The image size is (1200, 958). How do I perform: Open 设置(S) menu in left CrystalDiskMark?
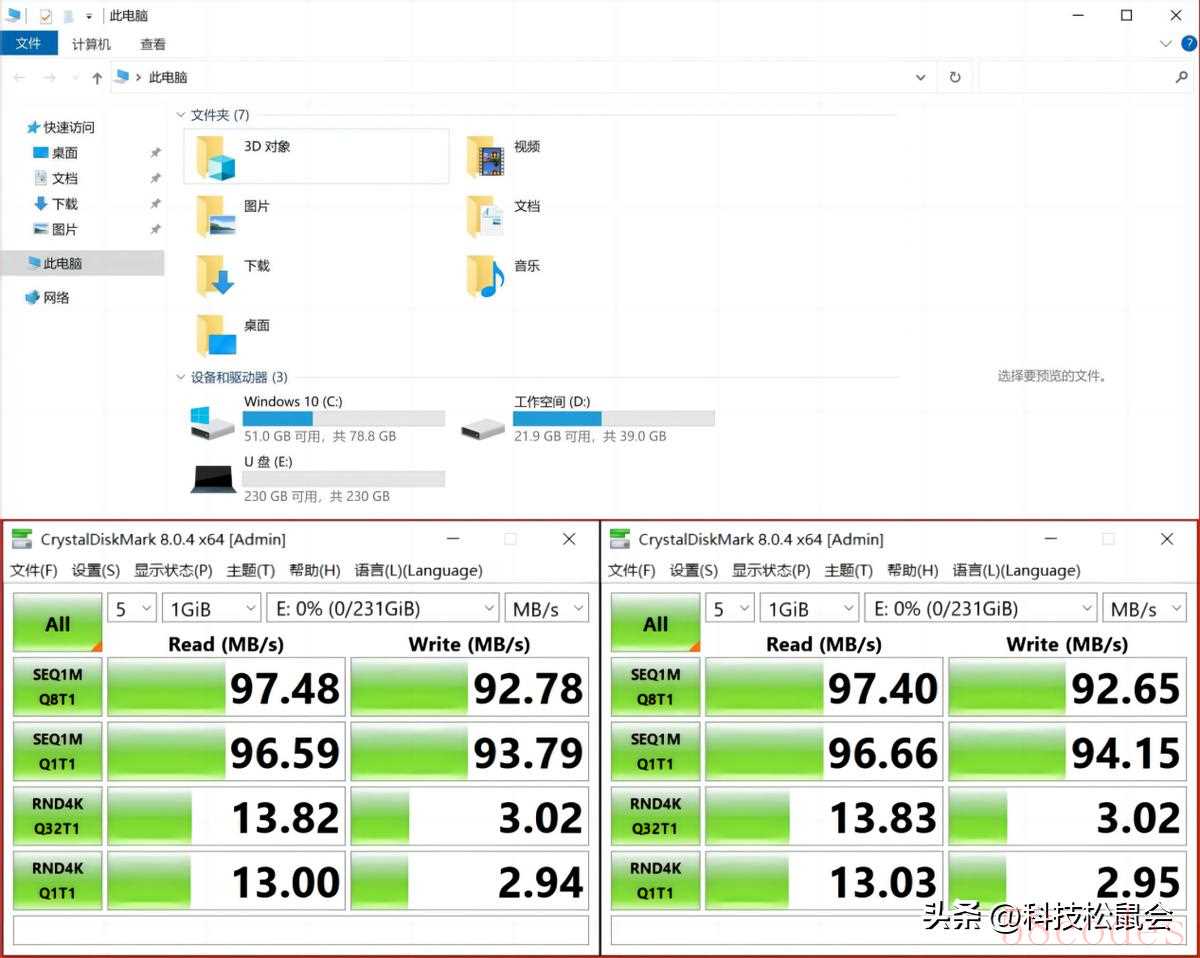pyautogui.click(x=96, y=570)
